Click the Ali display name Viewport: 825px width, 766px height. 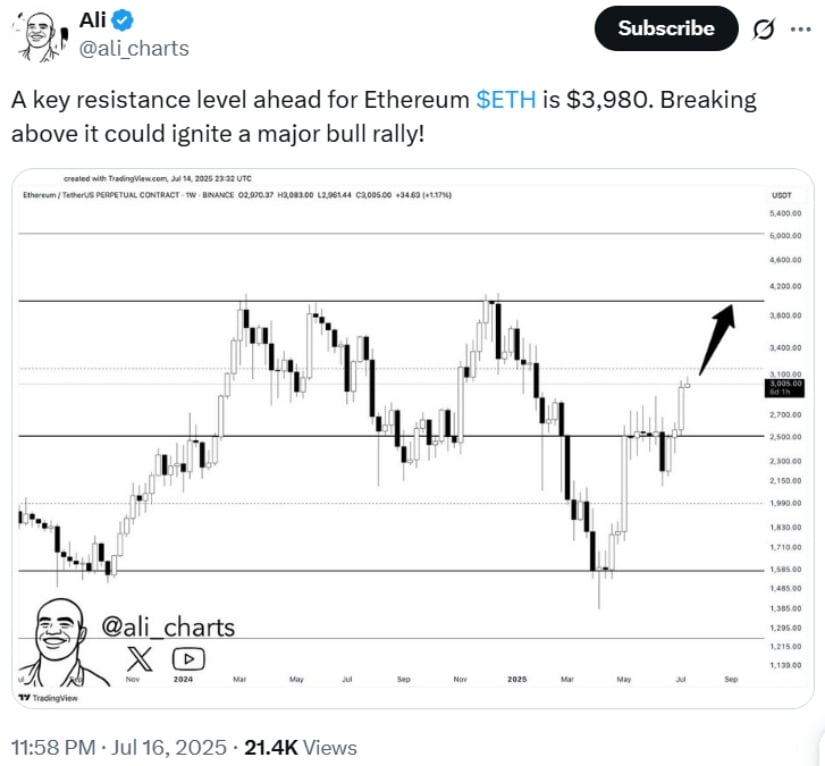93,21
